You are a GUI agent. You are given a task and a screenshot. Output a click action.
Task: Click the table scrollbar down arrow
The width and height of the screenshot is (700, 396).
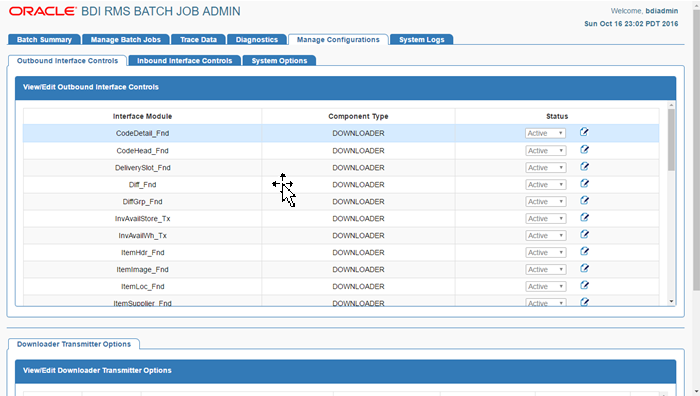(671, 301)
